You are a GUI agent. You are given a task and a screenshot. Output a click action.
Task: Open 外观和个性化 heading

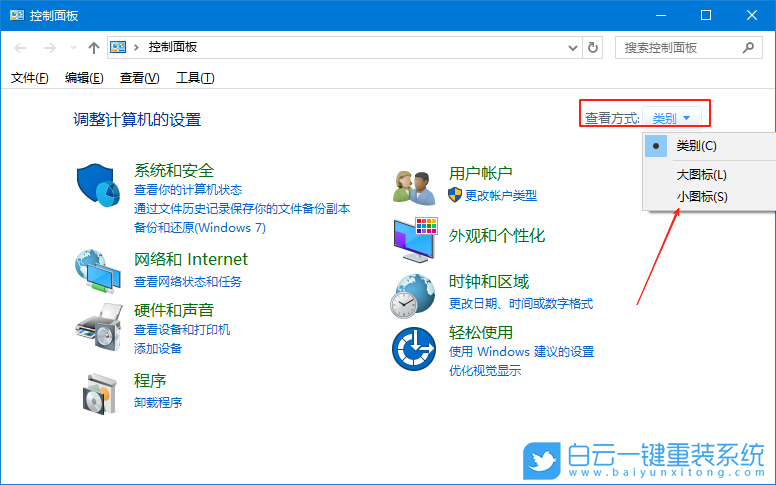tap(496, 236)
